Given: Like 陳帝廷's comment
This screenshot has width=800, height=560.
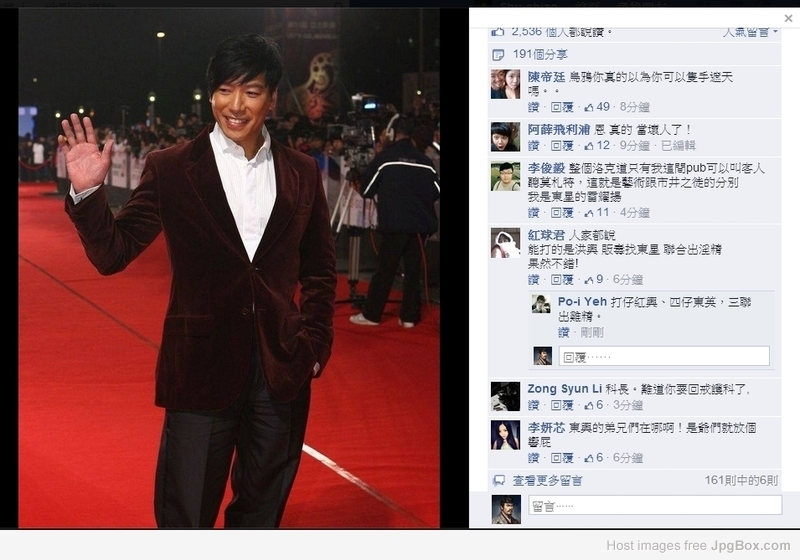Looking at the screenshot, I should click(533, 107).
